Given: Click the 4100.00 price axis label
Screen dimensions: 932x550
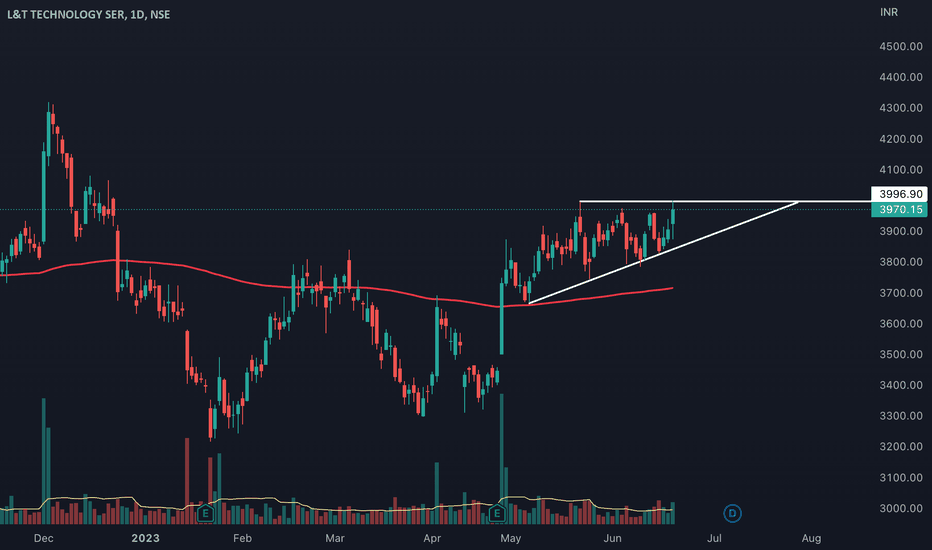Looking at the screenshot, I should [901, 169].
